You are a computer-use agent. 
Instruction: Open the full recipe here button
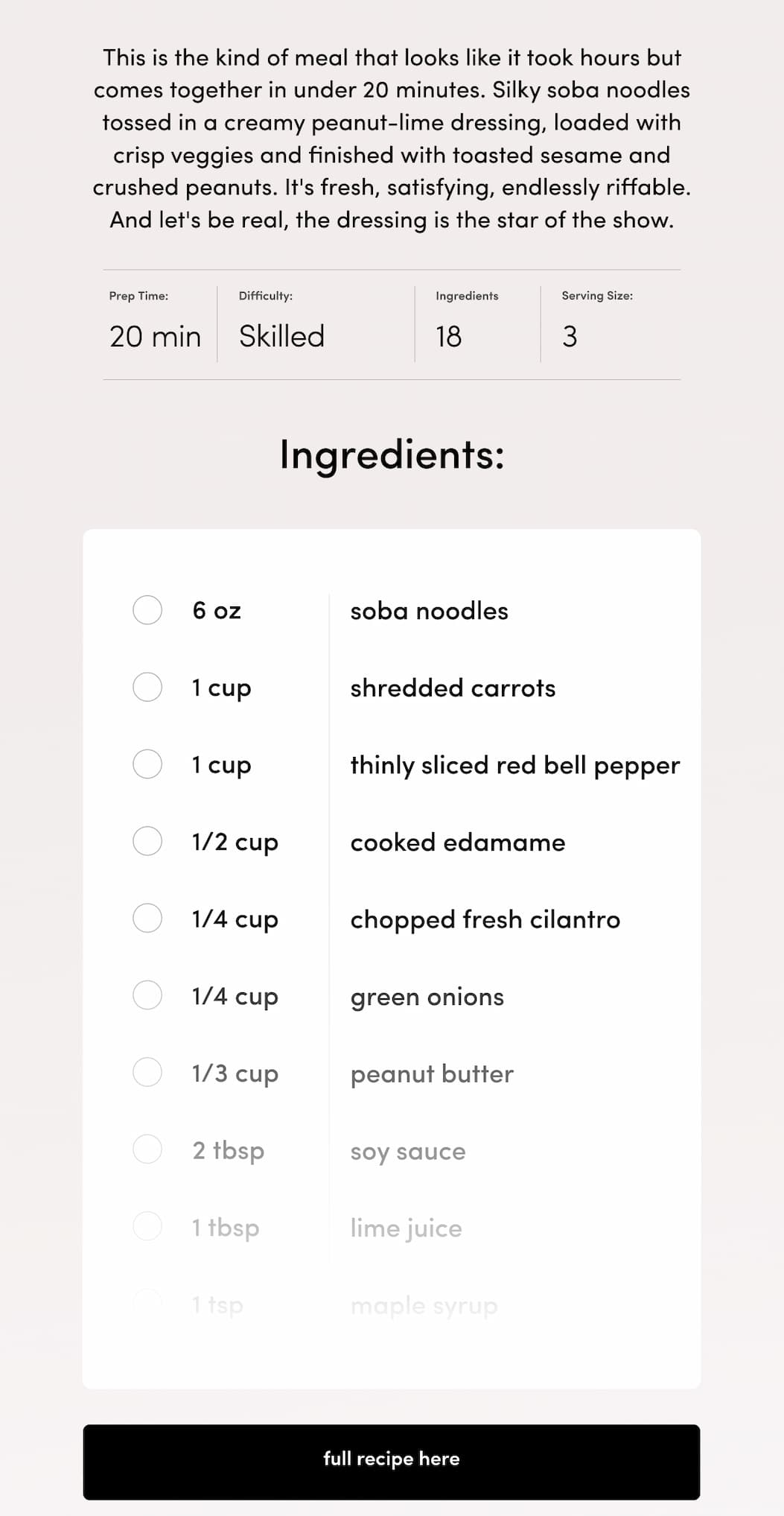tap(392, 1462)
